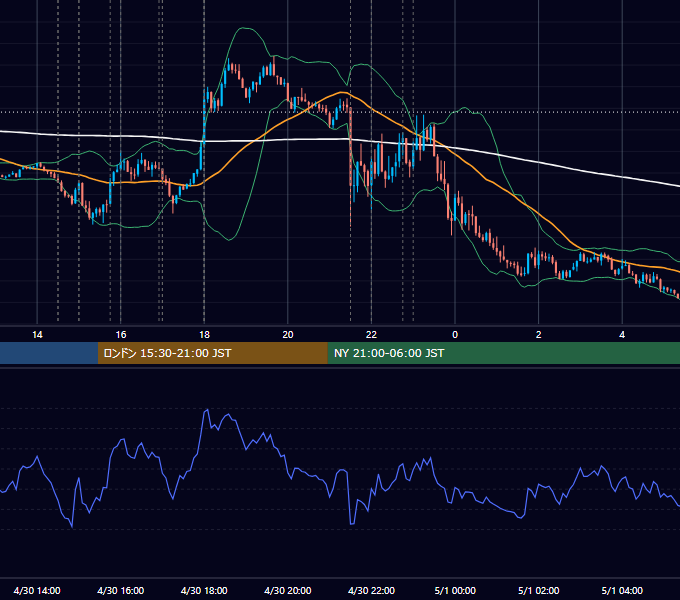Screen dimensions: 680x600
Task: Click the NY 21:00-06:00 JST session bar
Action: click(x=503, y=353)
